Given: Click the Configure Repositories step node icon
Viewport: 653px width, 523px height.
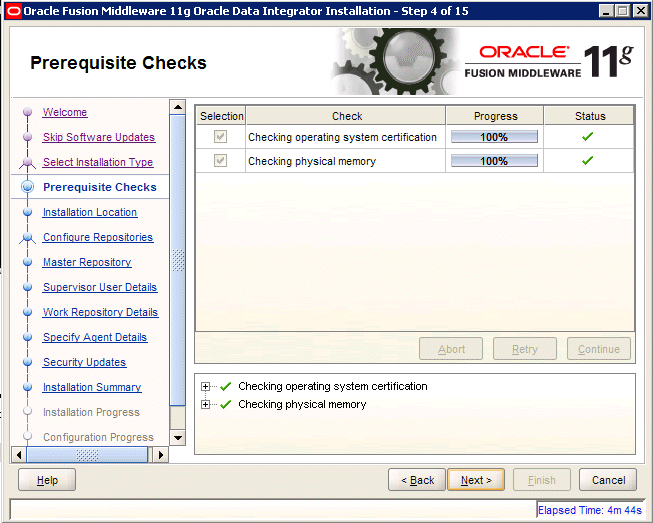Looking at the screenshot, I should [27, 238].
